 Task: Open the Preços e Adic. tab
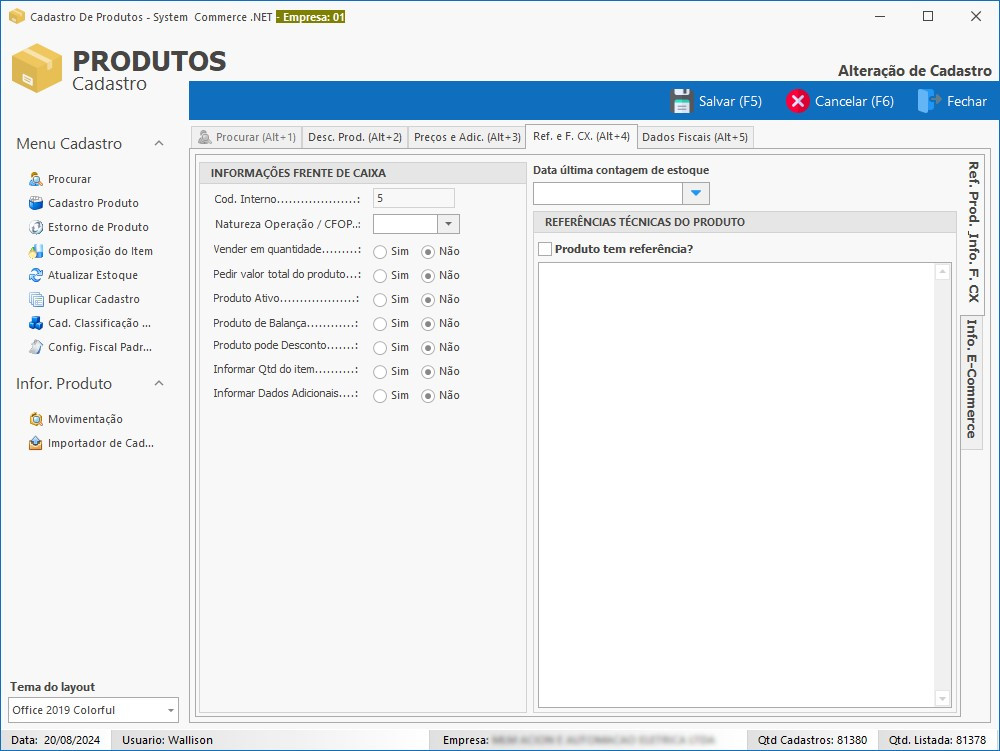[467, 137]
